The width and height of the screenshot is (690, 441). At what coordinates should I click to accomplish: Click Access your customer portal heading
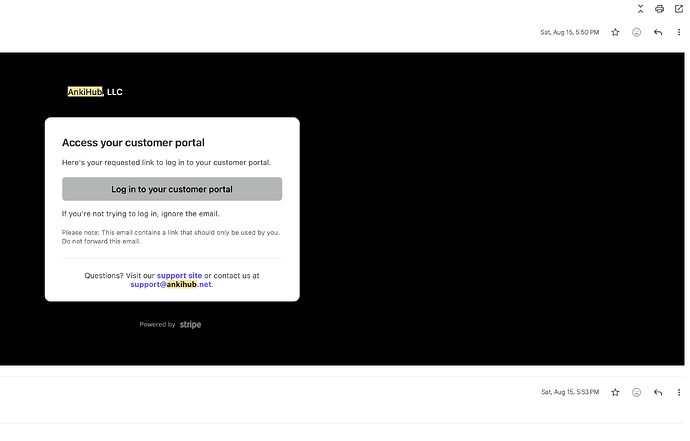[133, 143]
